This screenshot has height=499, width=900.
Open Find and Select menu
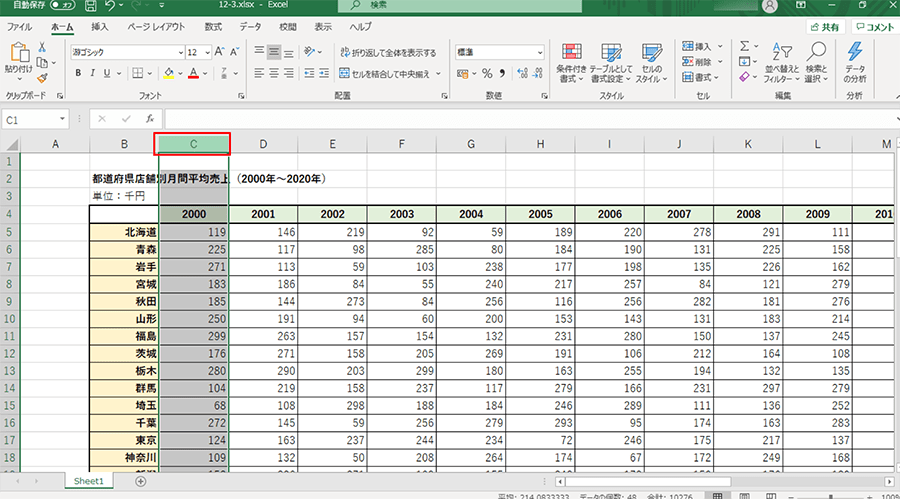pyautogui.click(x=816, y=63)
